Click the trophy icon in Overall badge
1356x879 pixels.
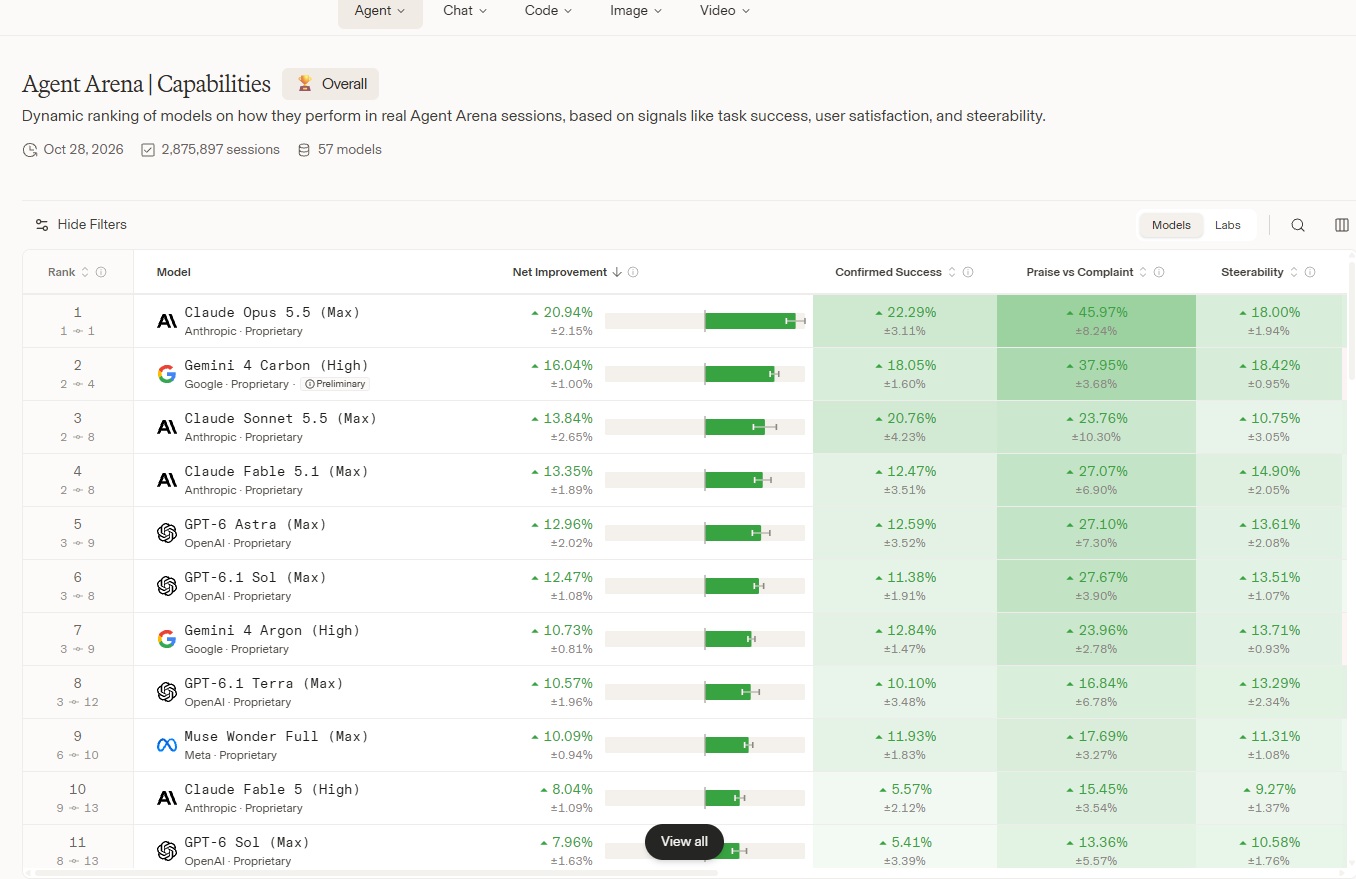point(305,84)
